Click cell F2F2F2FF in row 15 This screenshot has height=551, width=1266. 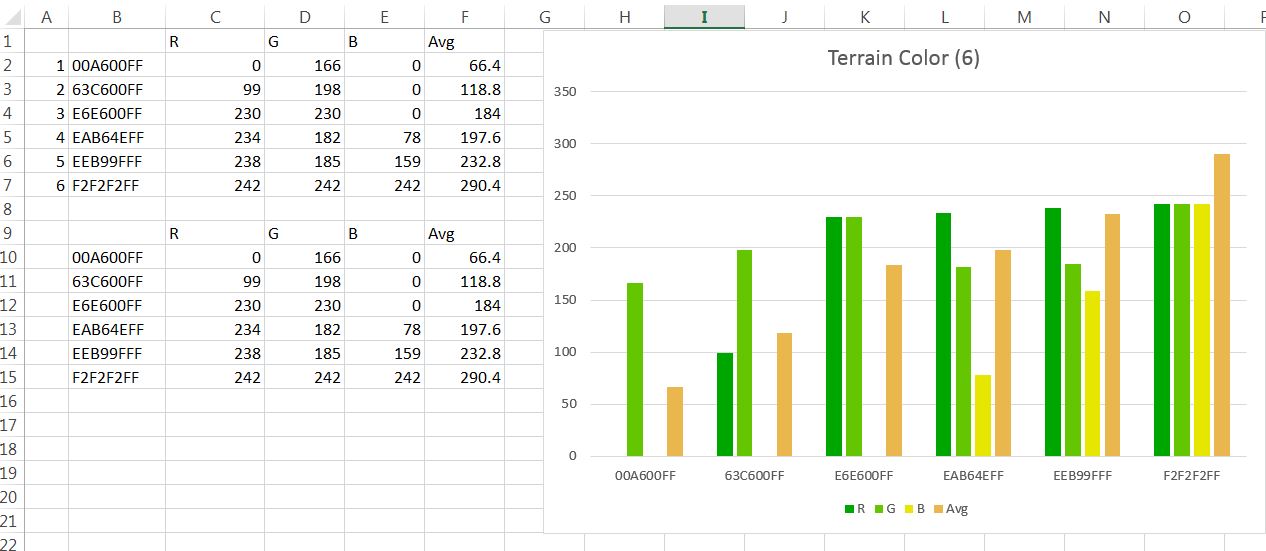pyautogui.click(x=117, y=377)
